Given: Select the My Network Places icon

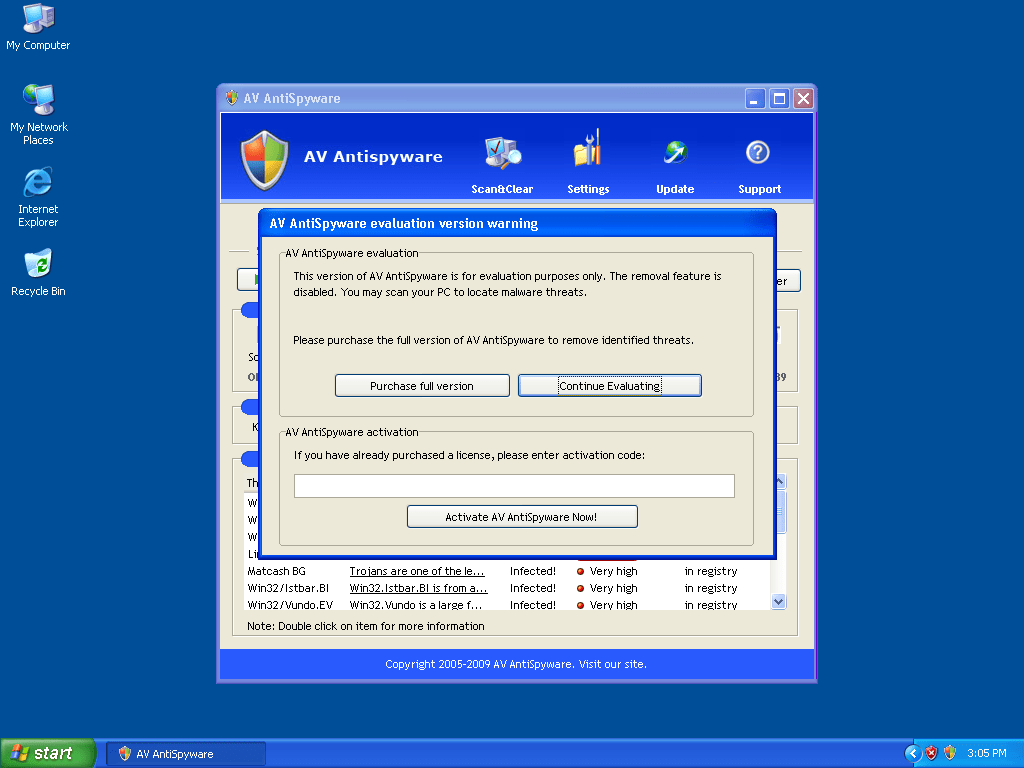Looking at the screenshot, I should [38, 101].
